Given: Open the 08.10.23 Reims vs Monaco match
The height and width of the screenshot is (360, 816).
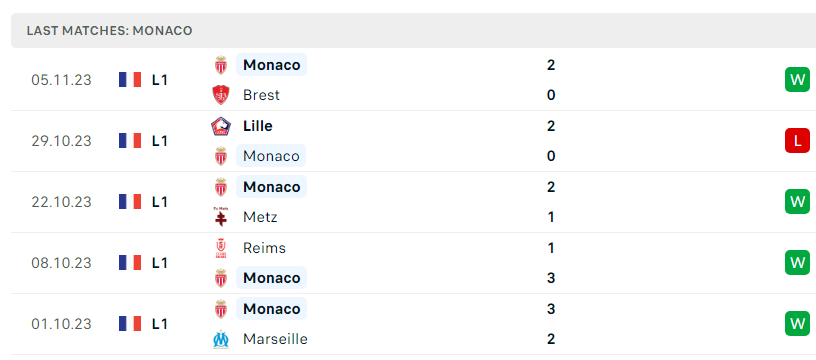Looking at the screenshot, I should point(413,263).
